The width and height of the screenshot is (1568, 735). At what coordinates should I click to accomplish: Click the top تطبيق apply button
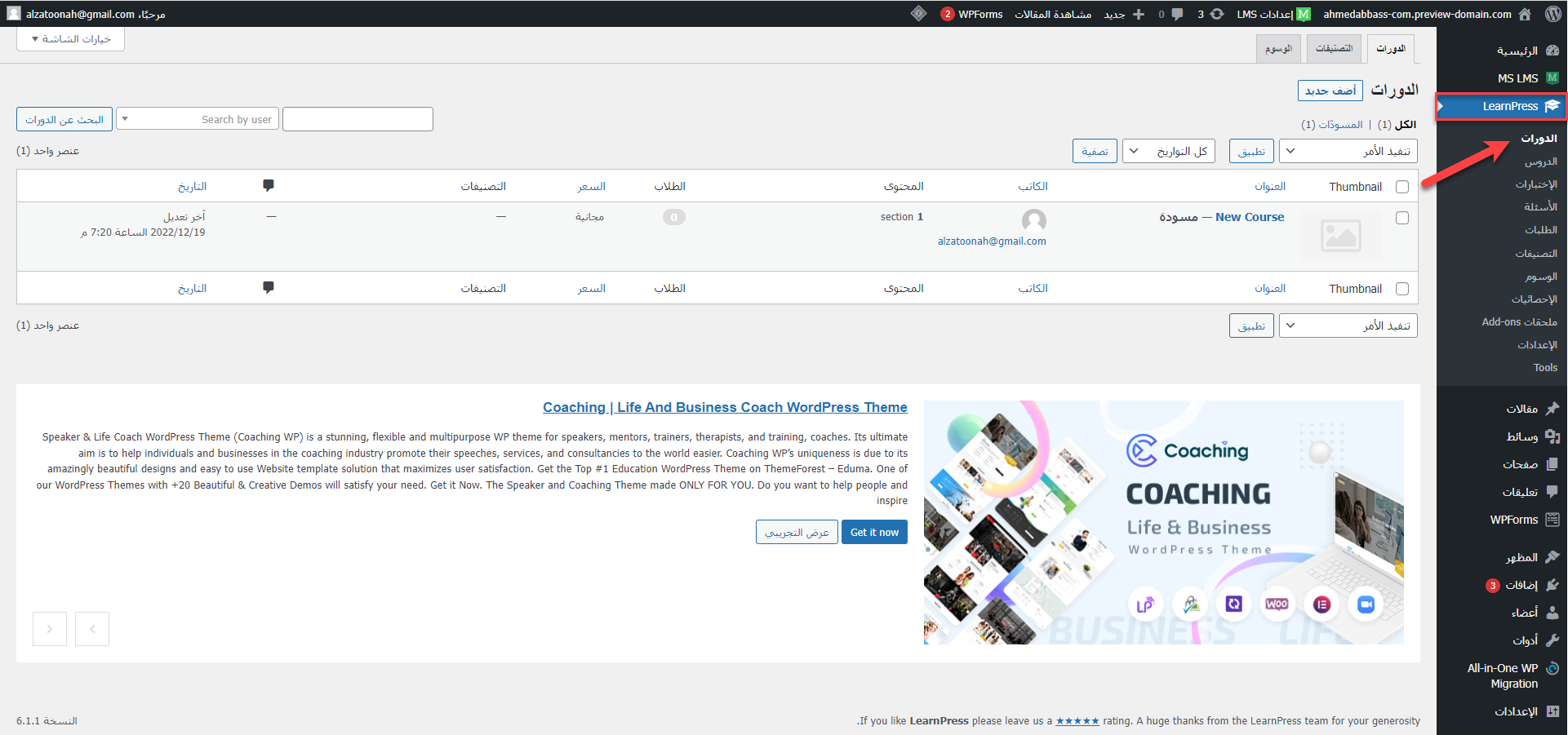1251,151
